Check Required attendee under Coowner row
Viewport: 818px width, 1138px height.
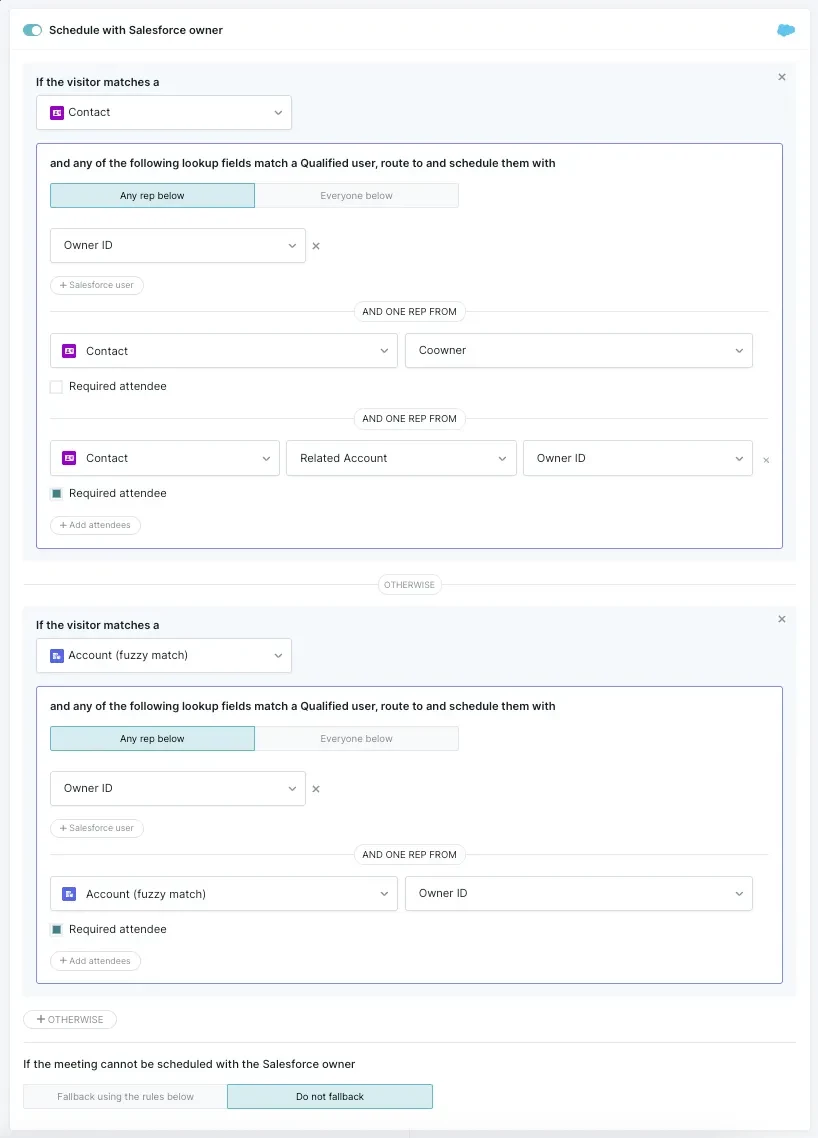(x=56, y=387)
